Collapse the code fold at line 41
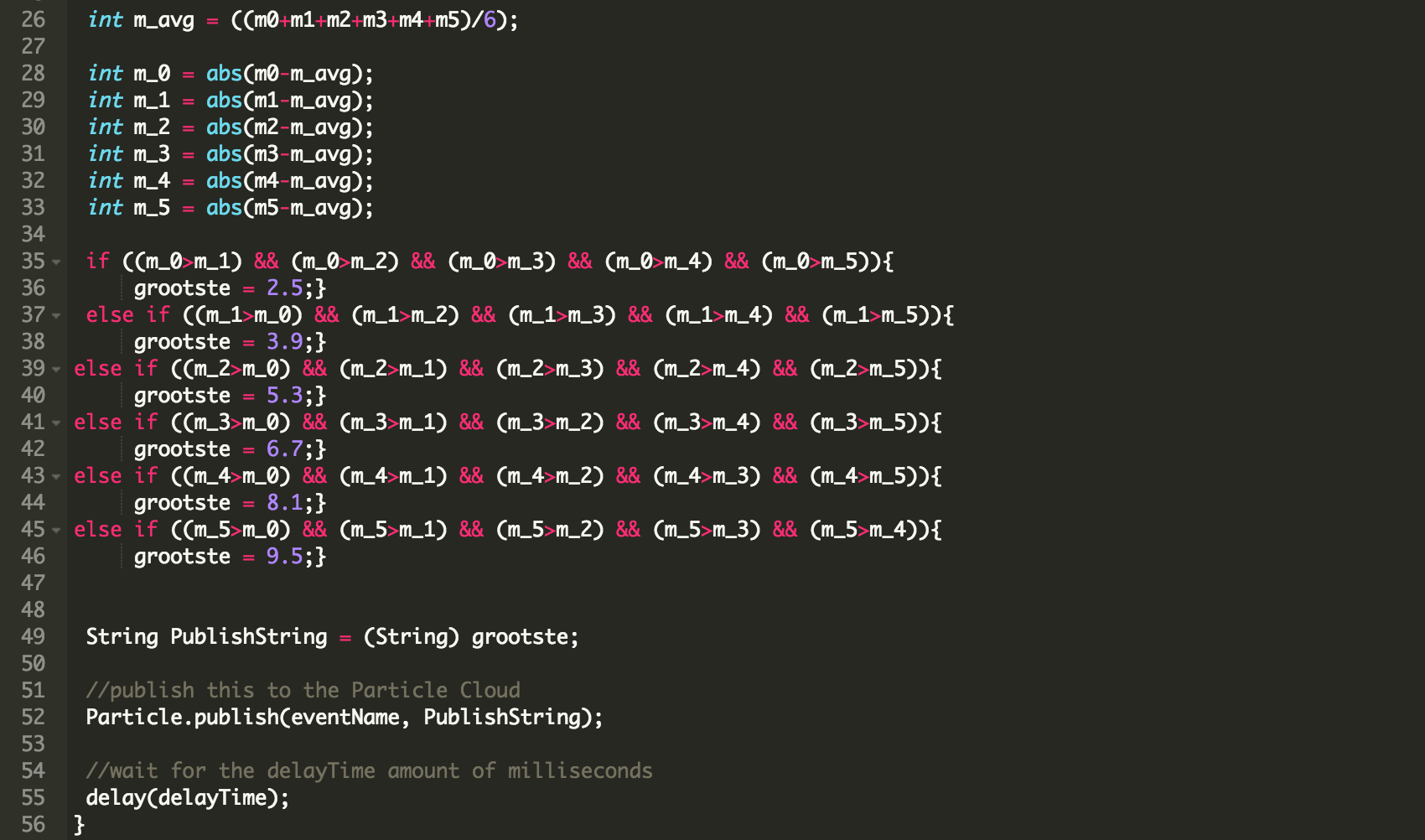The width and height of the screenshot is (1425, 840). (x=56, y=423)
